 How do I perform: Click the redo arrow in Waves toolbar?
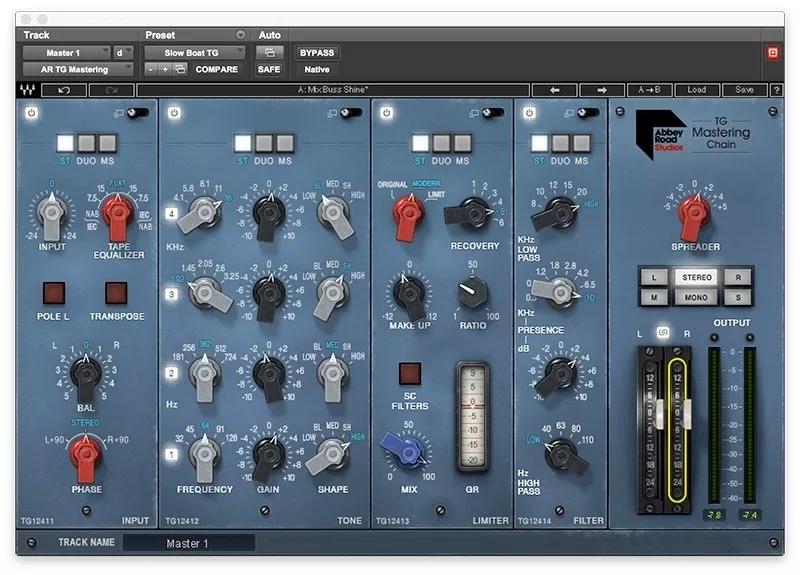click(x=112, y=90)
